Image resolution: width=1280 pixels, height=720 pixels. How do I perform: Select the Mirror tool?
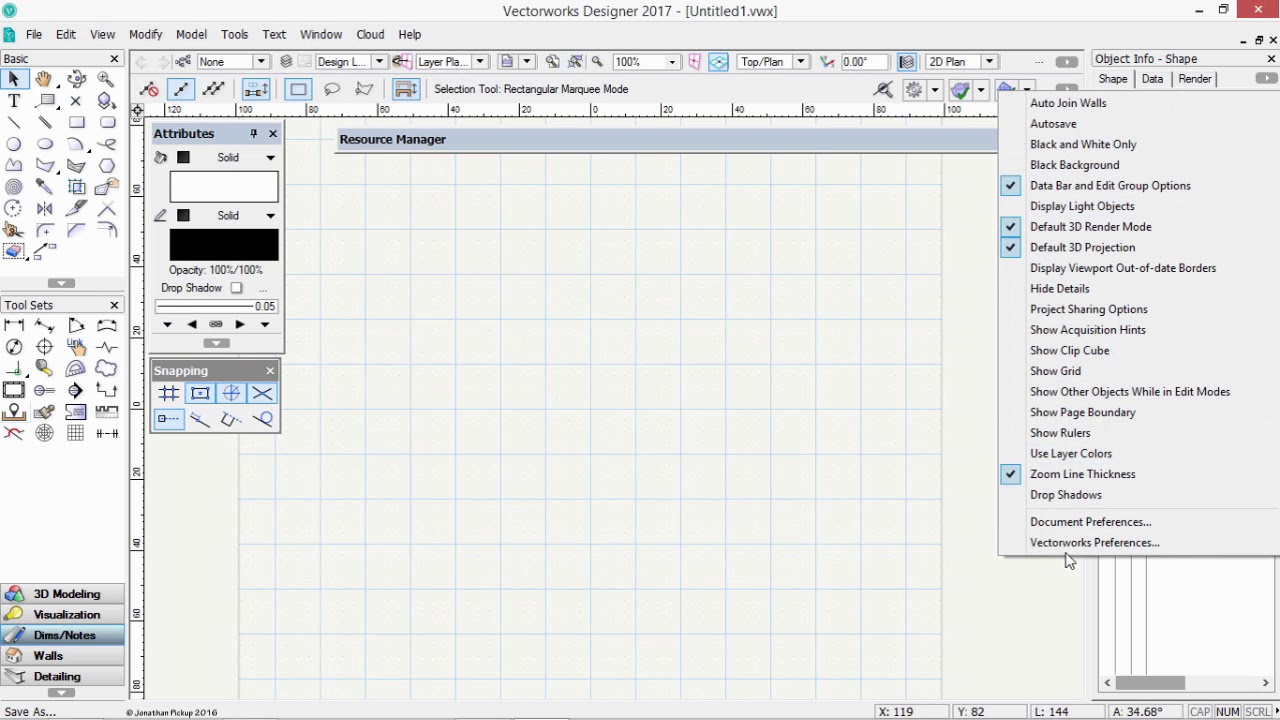(45, 209)
